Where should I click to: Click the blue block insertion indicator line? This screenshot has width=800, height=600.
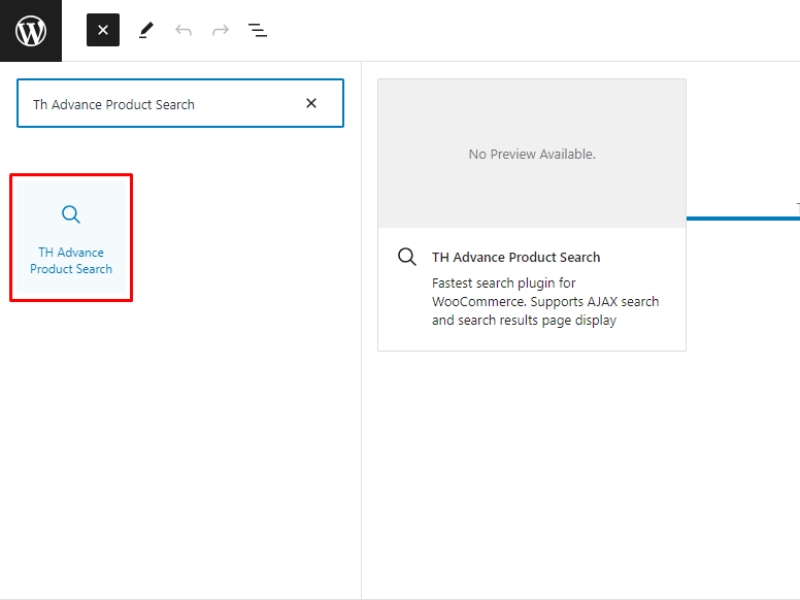(x=740, y=218)
